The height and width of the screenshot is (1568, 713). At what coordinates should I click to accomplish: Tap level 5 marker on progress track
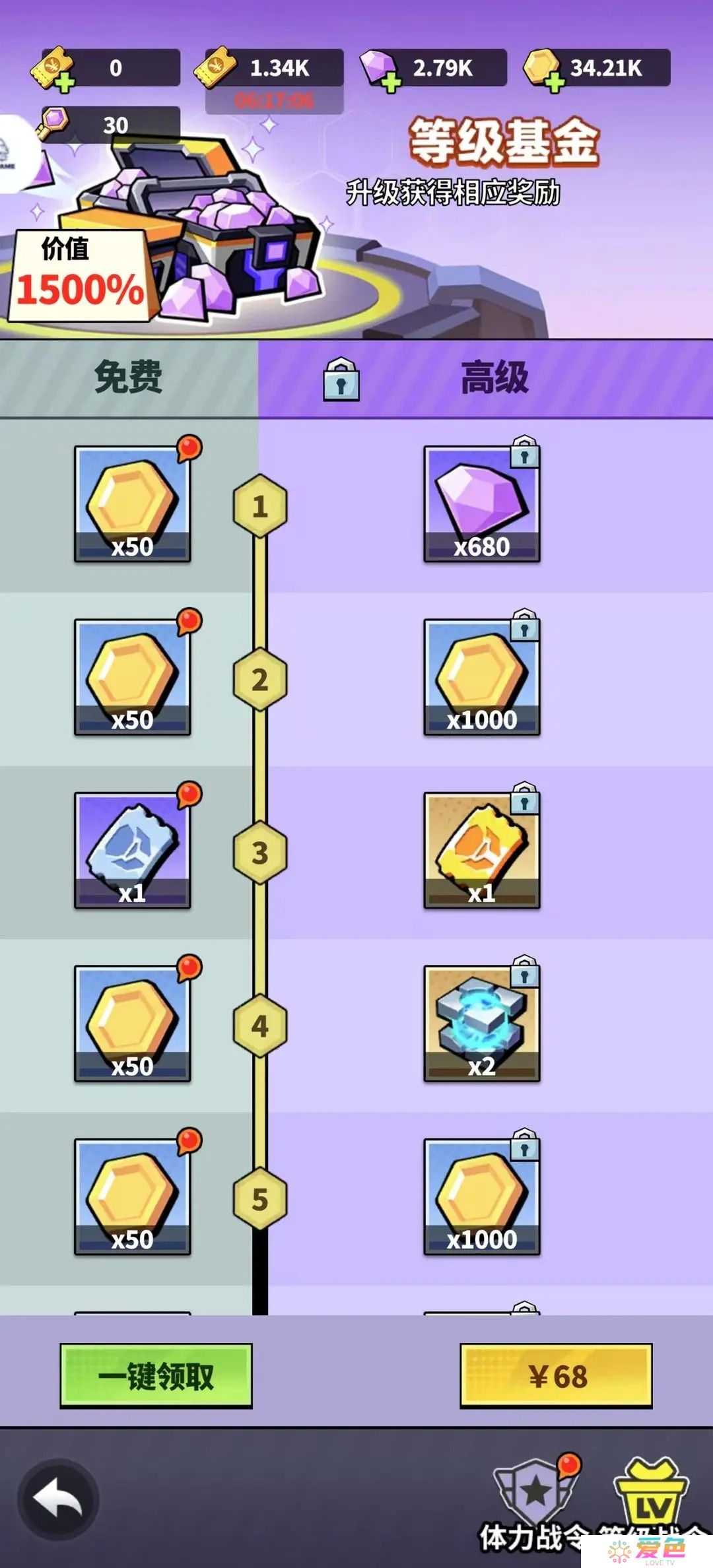pyautogui.click(x=260, y=1199)
